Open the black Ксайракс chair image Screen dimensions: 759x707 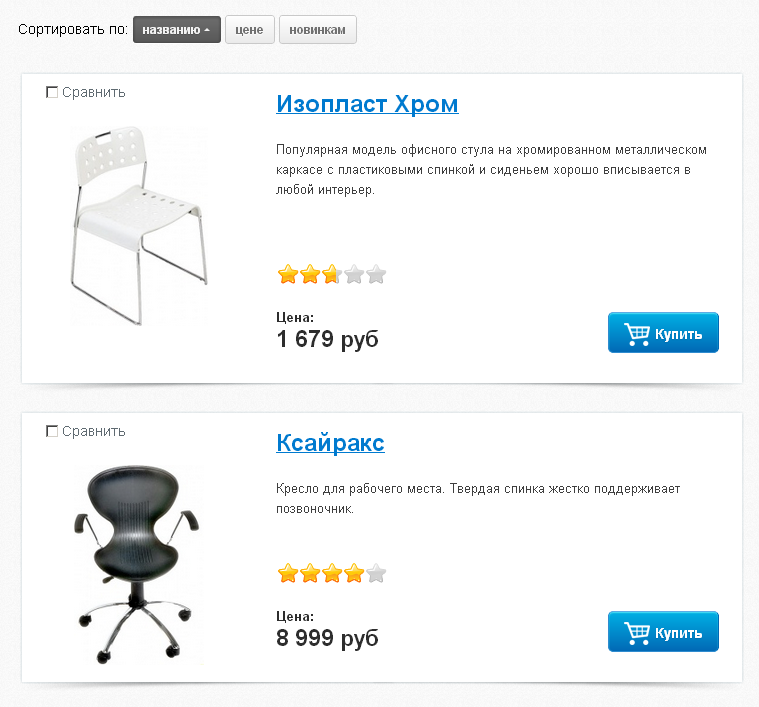click(138, 562)
